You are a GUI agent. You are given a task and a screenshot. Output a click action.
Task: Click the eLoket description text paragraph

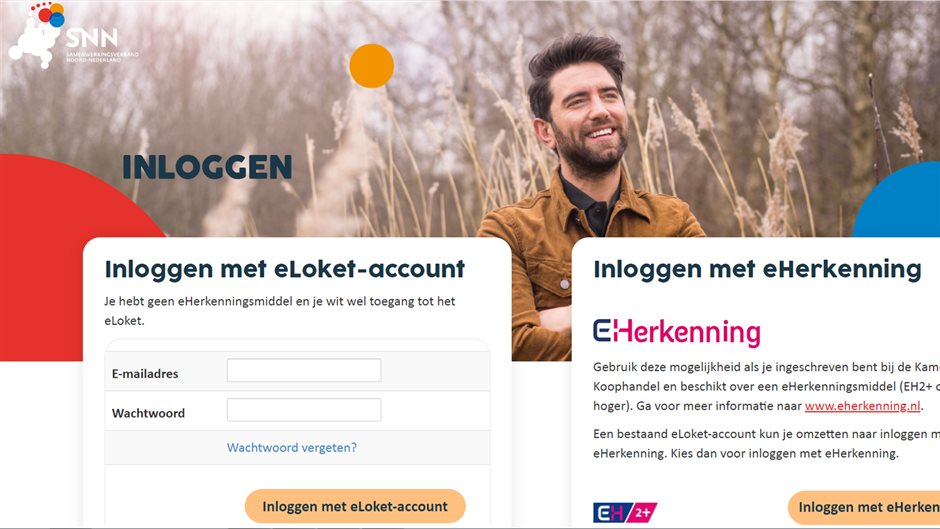click(280, 311)
